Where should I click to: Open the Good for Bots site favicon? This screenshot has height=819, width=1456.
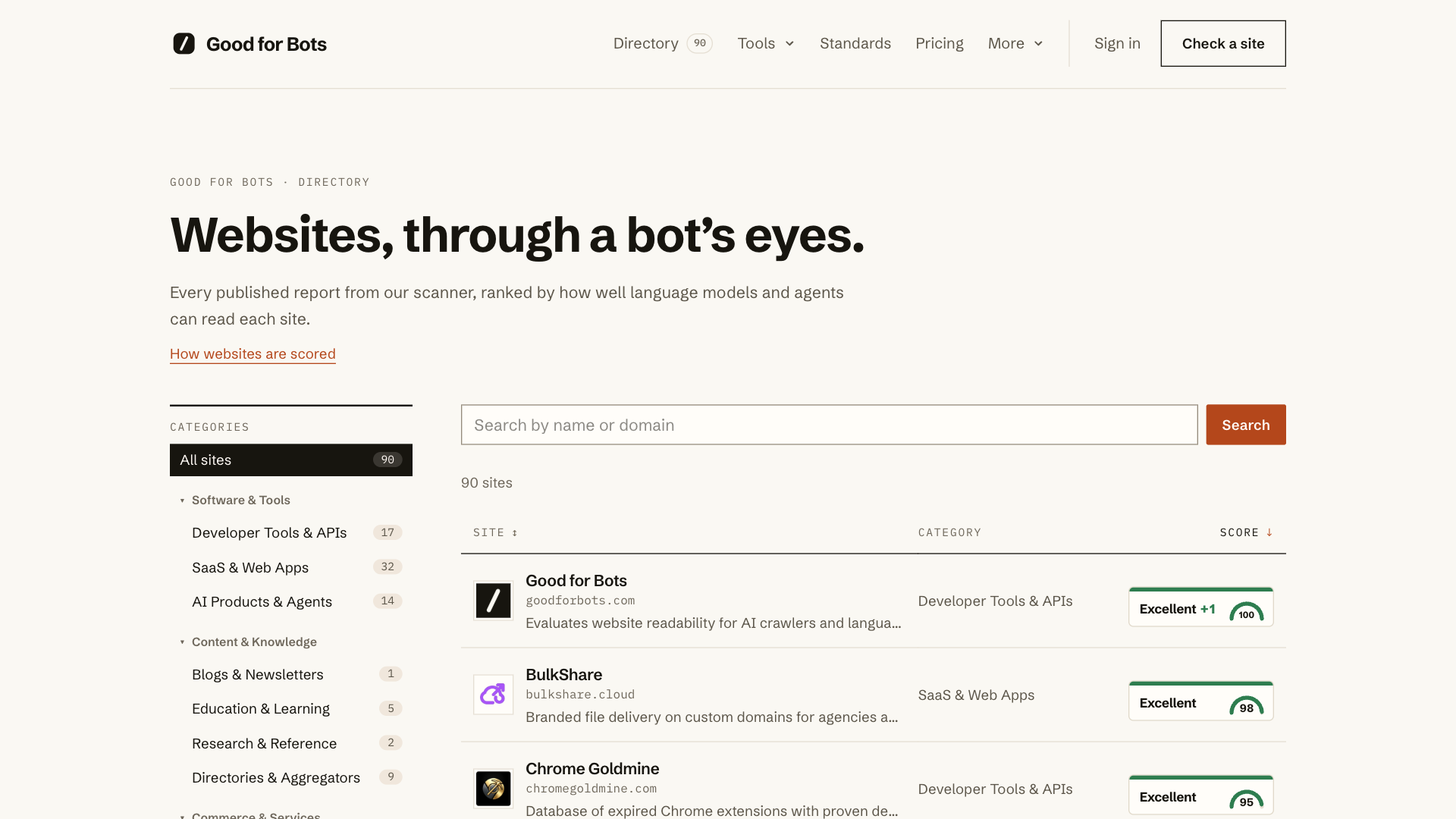pyautogui.click(x=493, y=601)
